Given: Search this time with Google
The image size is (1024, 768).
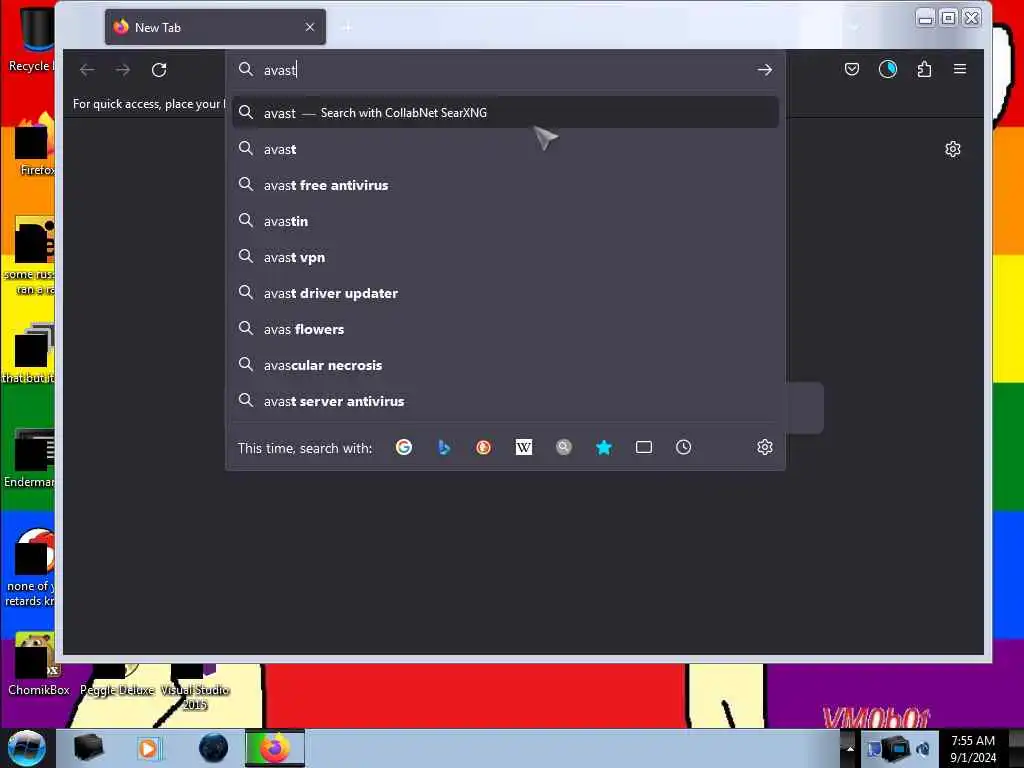Looking at the screenshot, I should coord(404,447).
